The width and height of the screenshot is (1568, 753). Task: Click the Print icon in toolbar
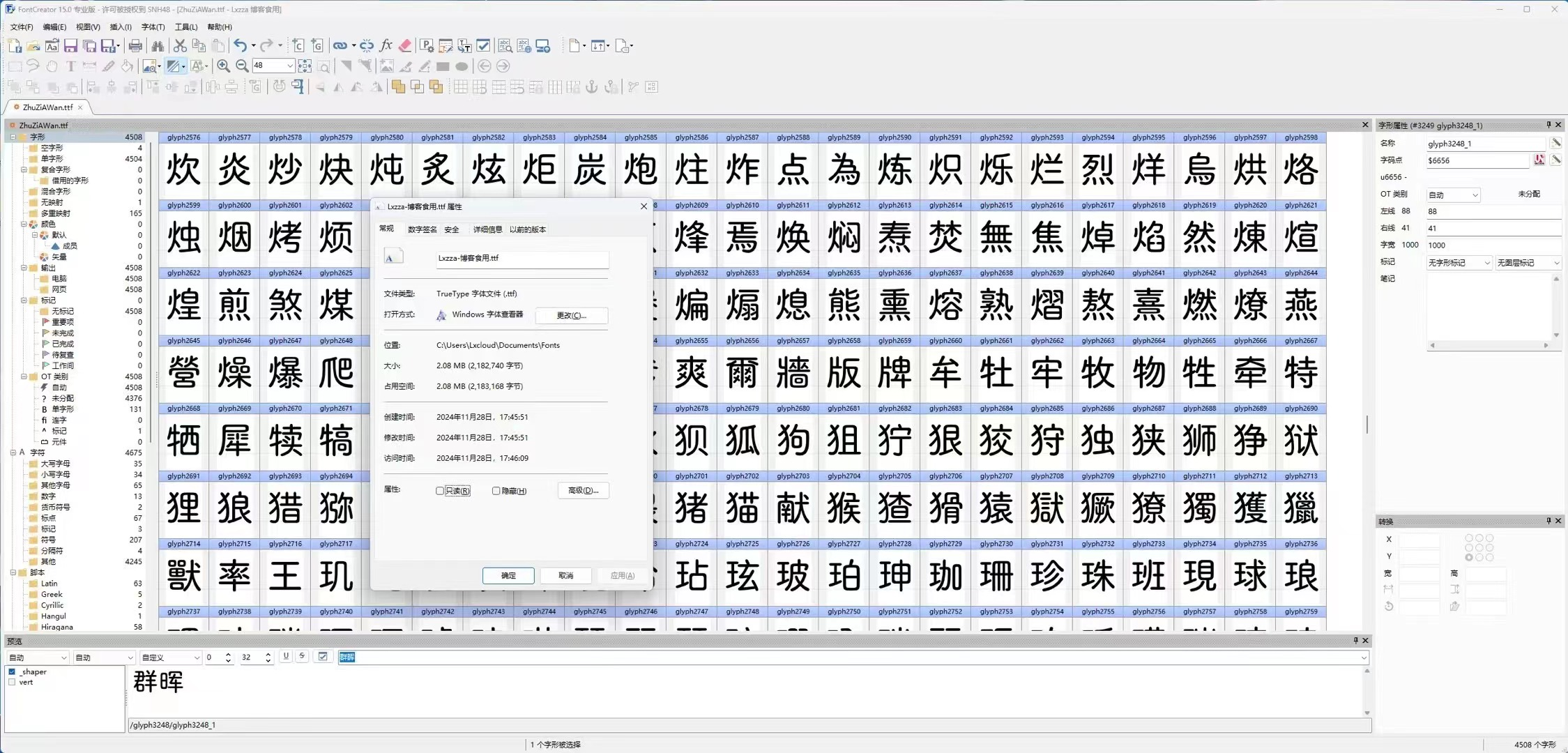point(135,46)
